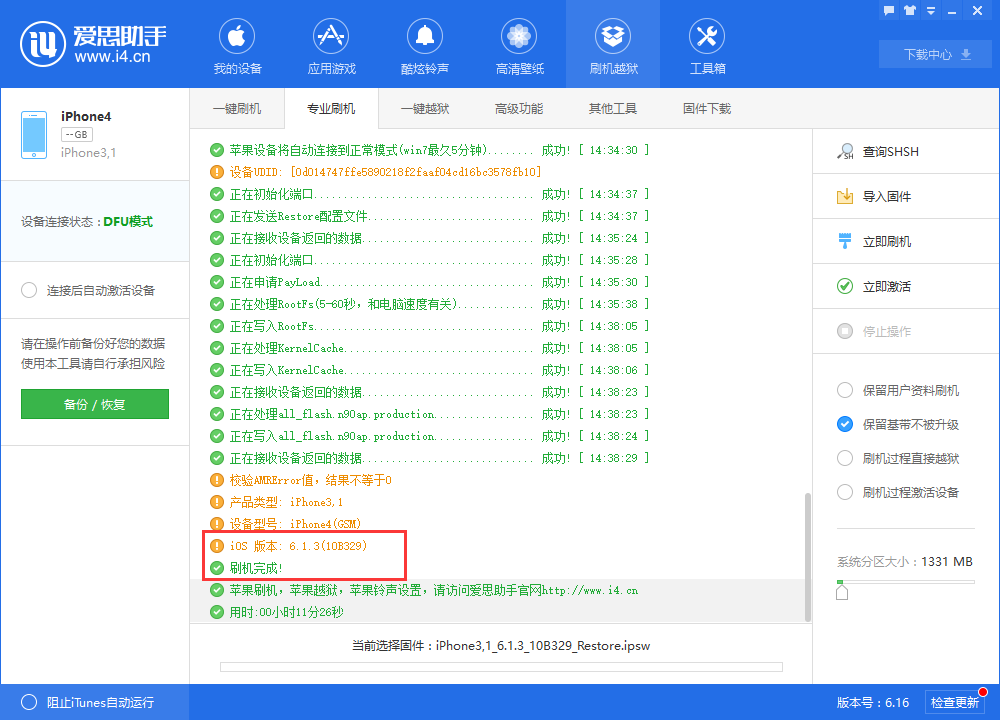
Task: Open 高清壁纸 (Wallpapers) section
Action: click(518, 45)
